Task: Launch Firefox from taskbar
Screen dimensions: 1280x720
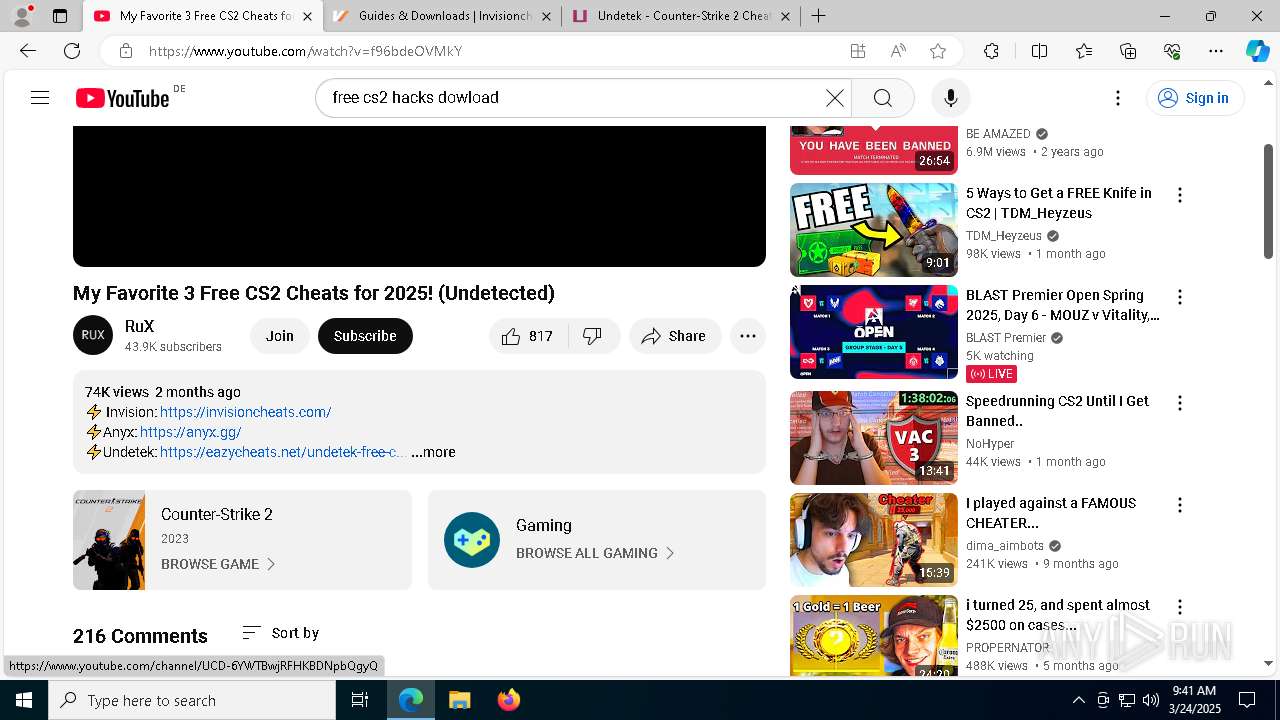Action: point(509,700)
